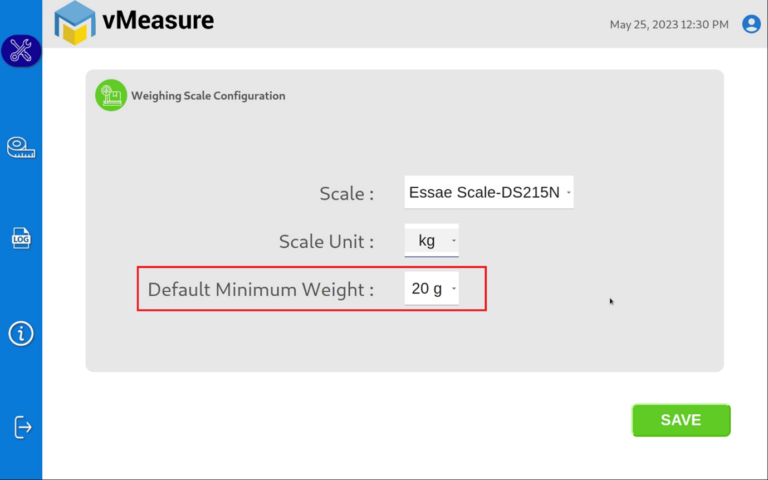Click the user profile avatar icon
Viewport: 768px width, 480px height.
[x=751, y=24]
